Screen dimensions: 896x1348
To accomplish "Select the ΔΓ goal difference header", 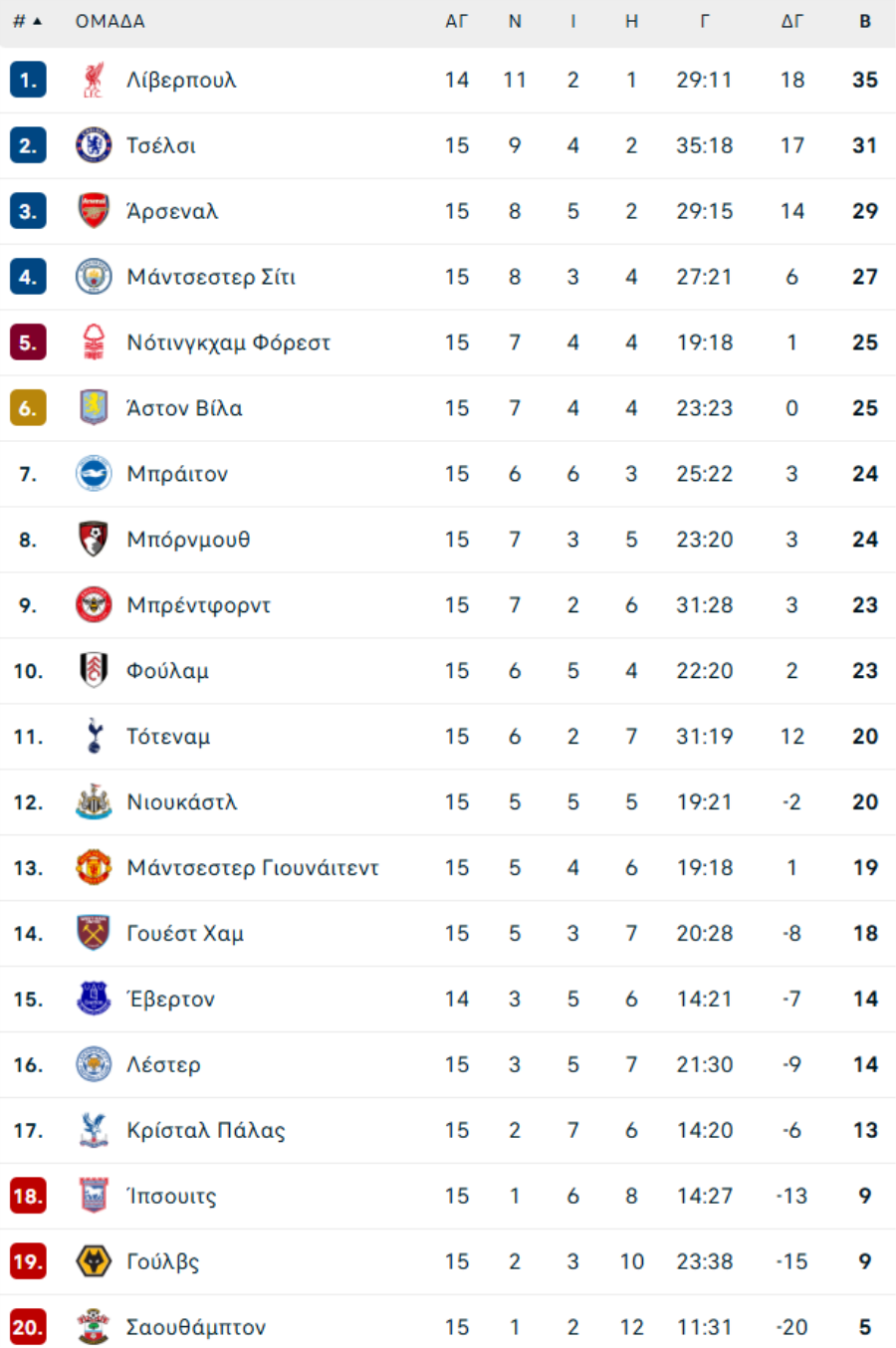I will (792, 21).
